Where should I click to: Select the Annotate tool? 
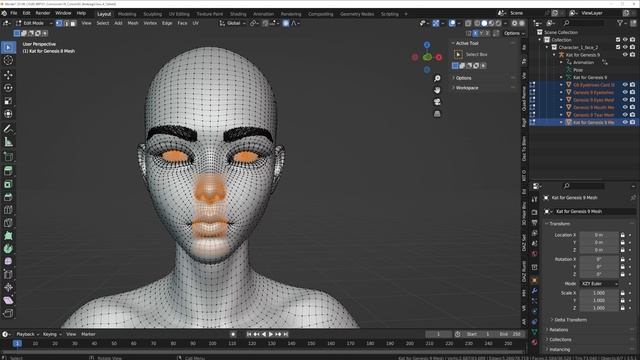click(x=8, y=129)
